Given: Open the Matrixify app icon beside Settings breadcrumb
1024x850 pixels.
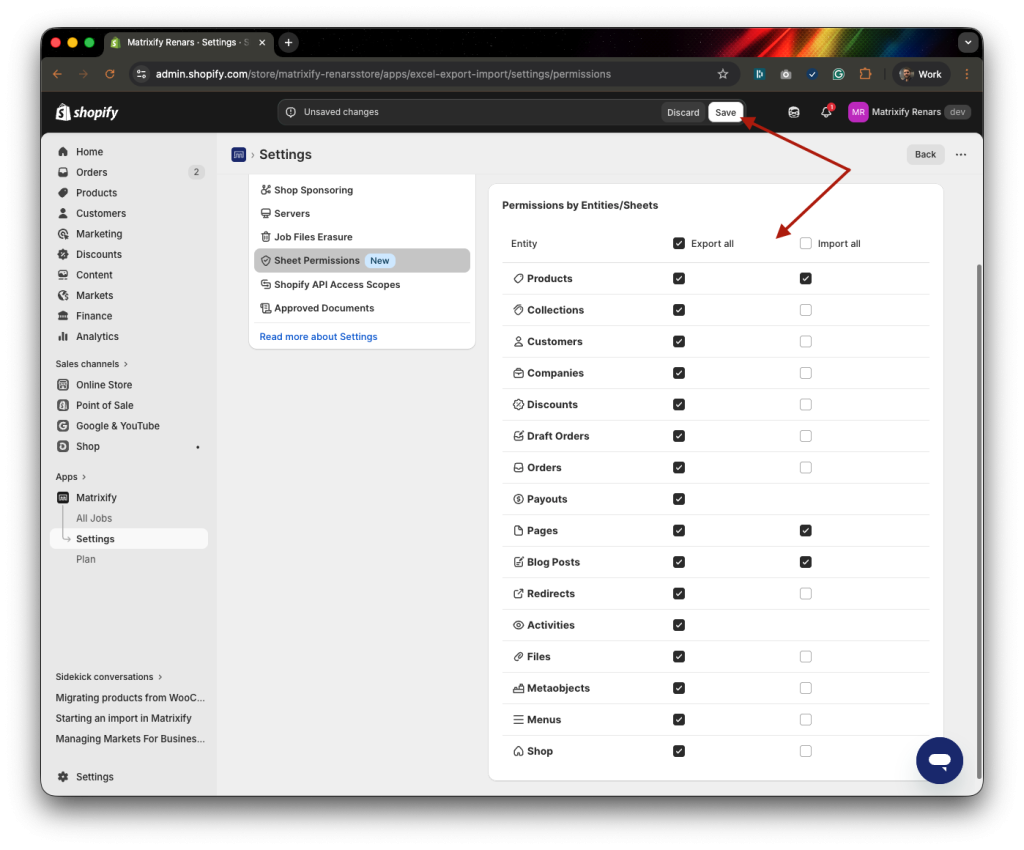Looking at the screenshot, I should [x=238, y=154].
